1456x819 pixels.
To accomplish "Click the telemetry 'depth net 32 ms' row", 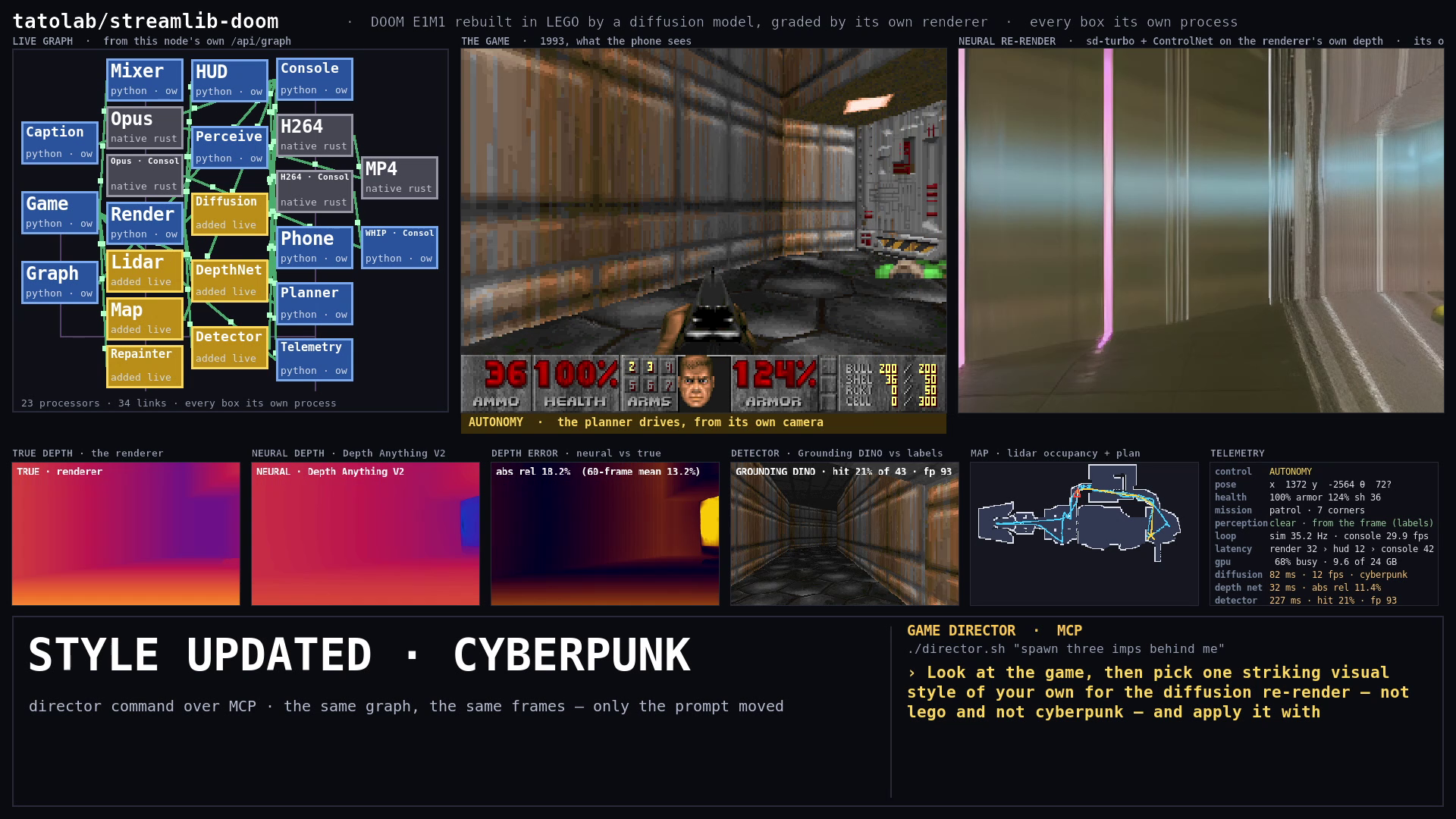I will coord(1324,588).
